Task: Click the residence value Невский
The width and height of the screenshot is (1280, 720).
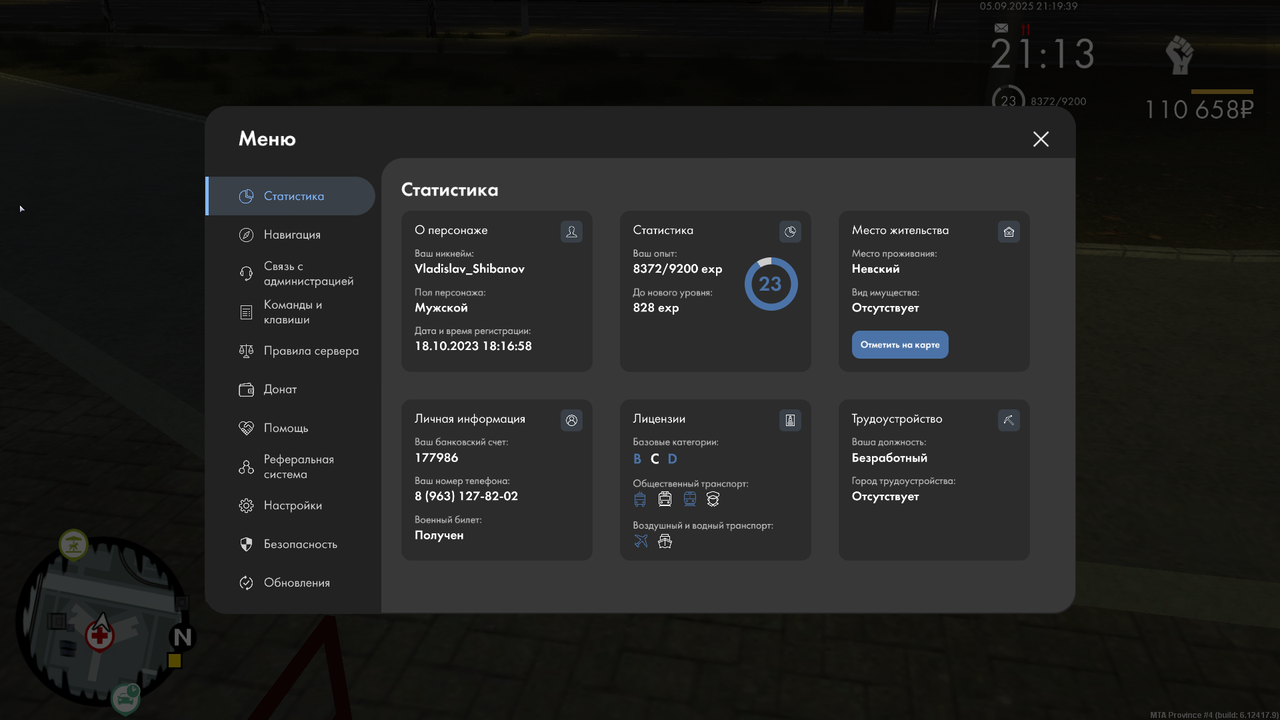Action: (x=876, y=269)
